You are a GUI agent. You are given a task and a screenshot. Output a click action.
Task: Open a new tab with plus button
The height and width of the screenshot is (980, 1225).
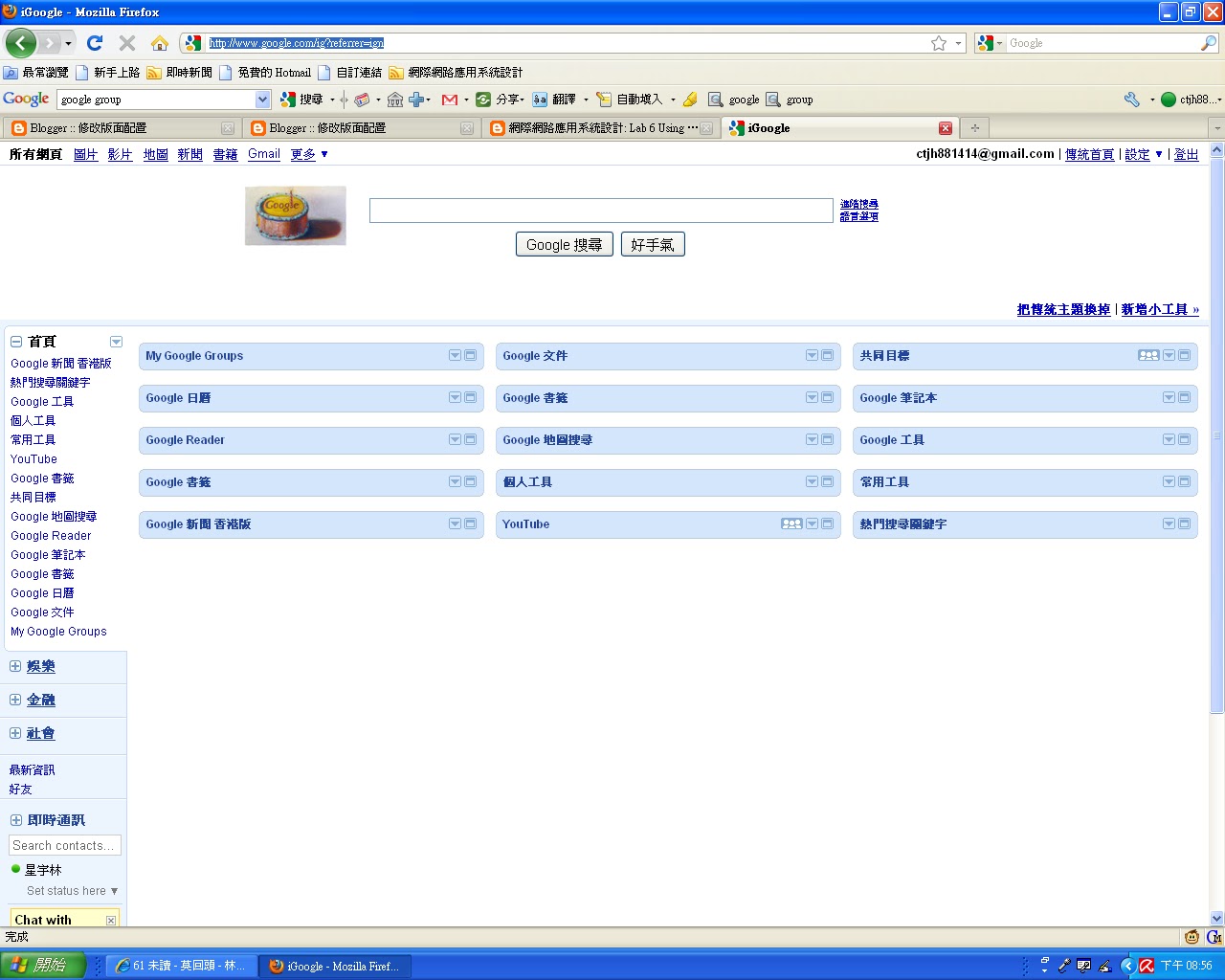(975, 128)
